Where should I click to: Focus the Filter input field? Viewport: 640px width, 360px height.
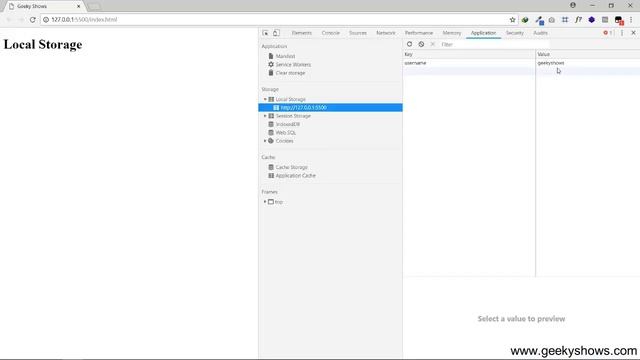494,44
